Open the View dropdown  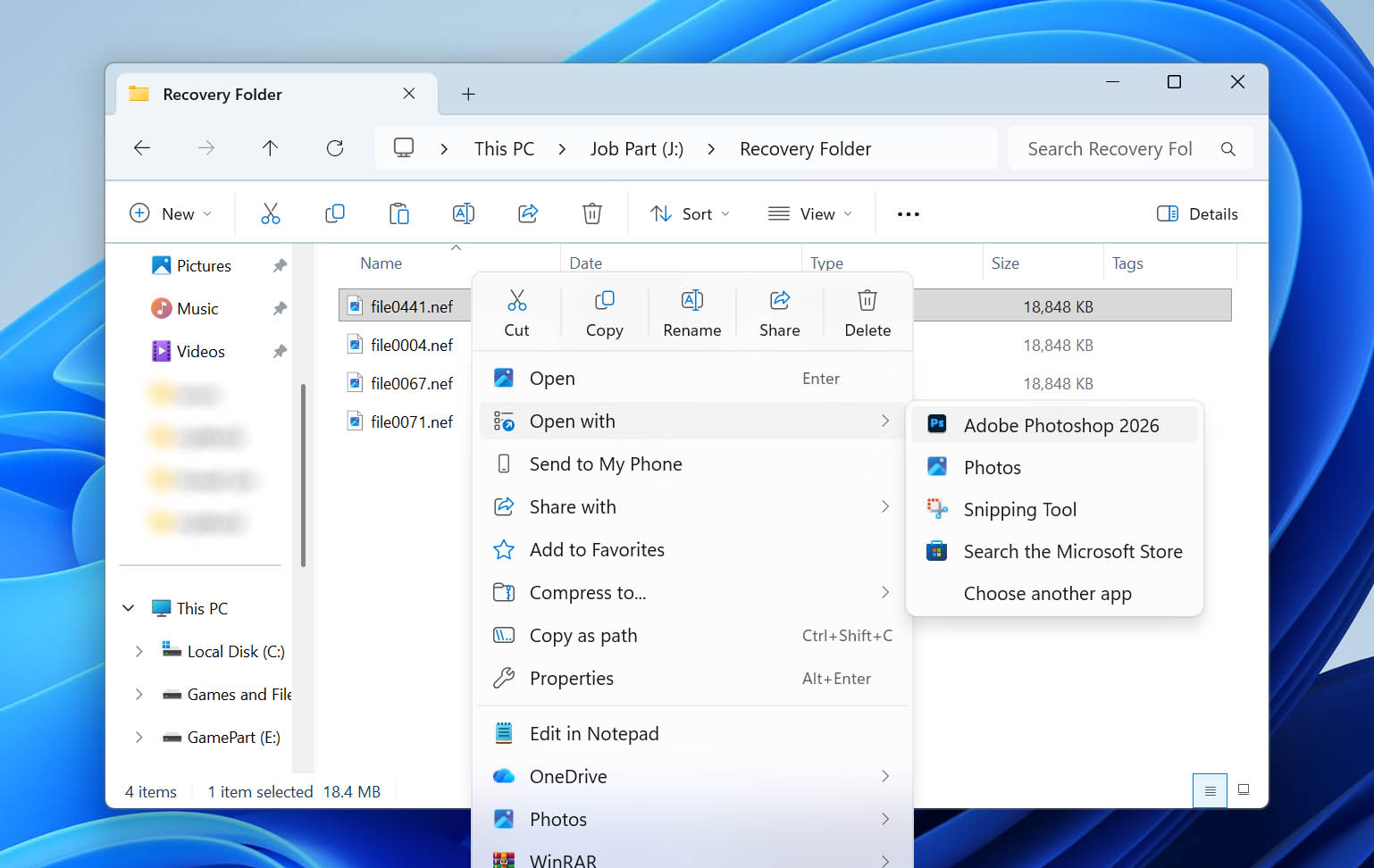(x=809, y=213)
